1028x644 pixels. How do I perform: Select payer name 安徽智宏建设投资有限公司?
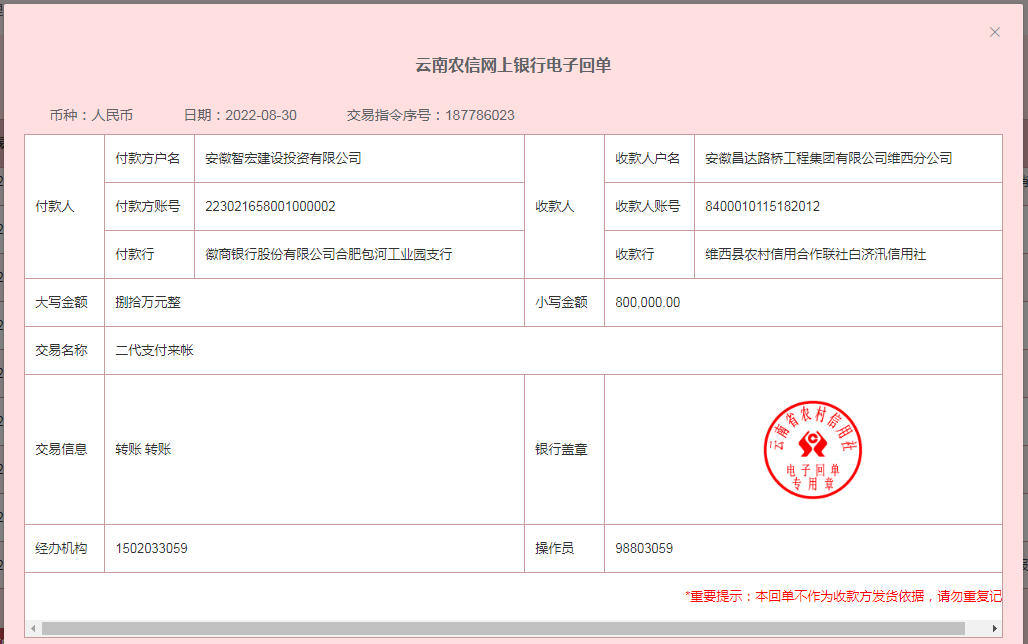(283, 158)
